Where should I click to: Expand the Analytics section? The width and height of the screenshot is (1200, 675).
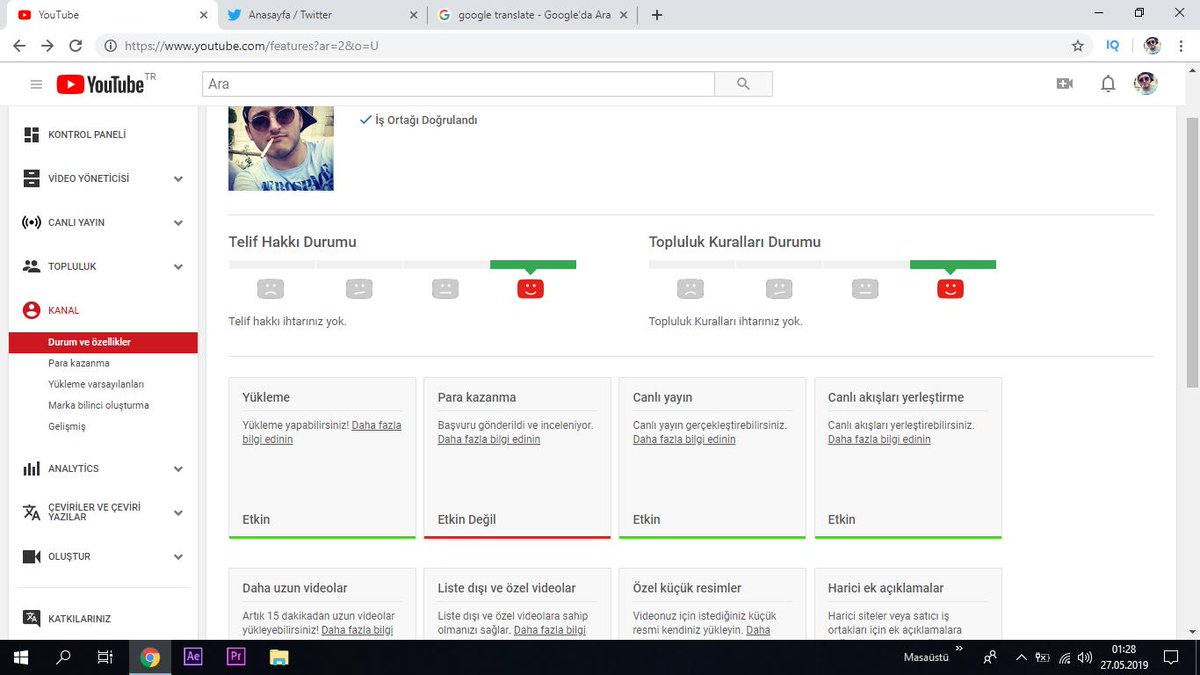(178, 469)
